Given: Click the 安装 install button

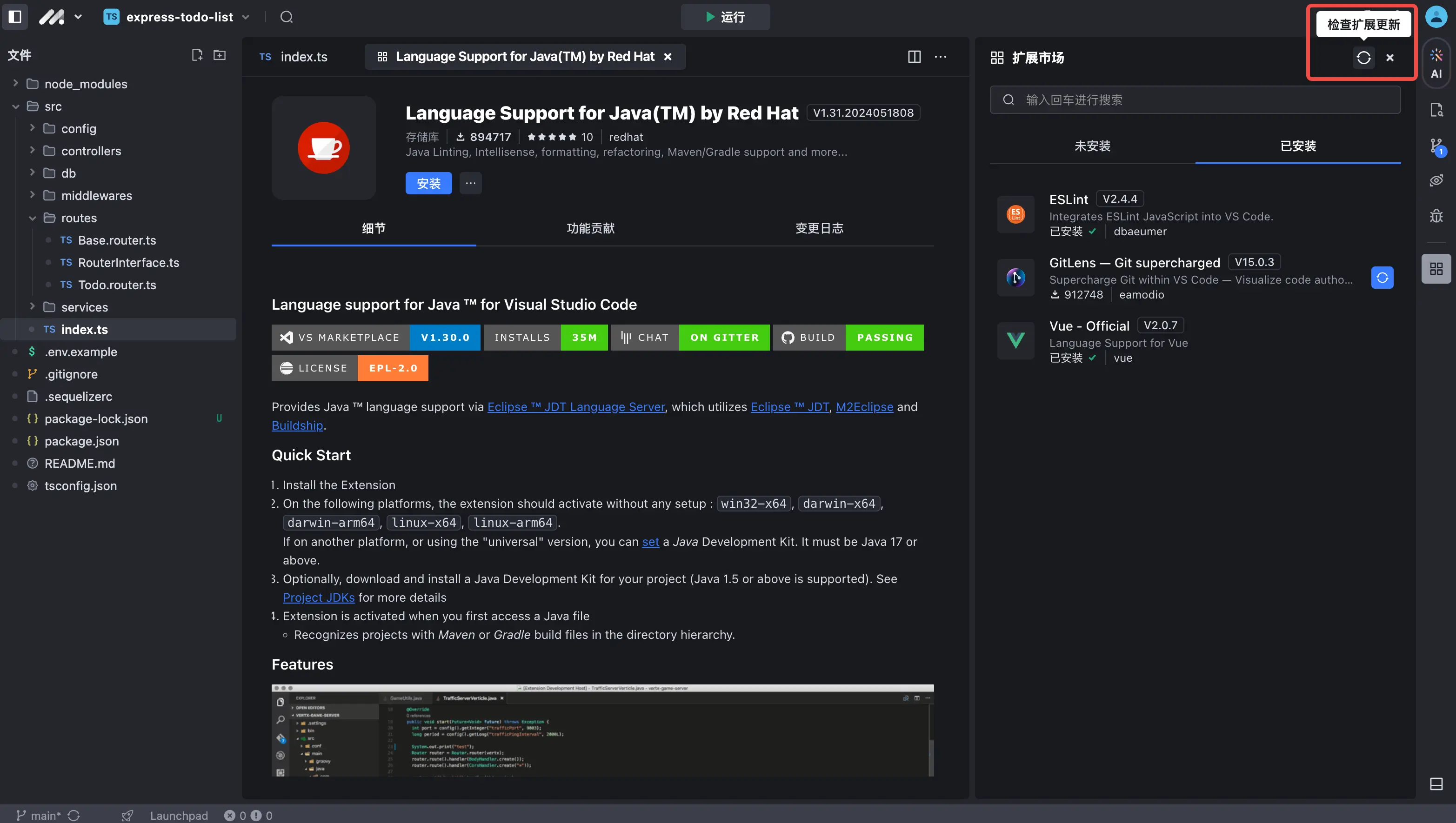Looking at the screenshot, I should click(x=428, y=183).
